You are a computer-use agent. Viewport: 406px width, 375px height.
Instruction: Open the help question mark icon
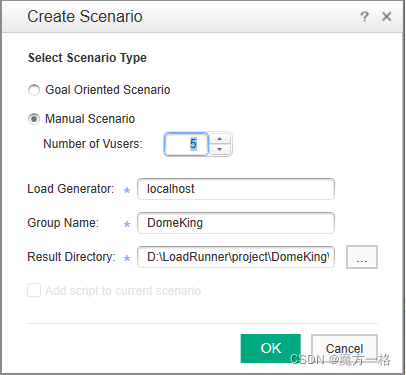[365, 16]
